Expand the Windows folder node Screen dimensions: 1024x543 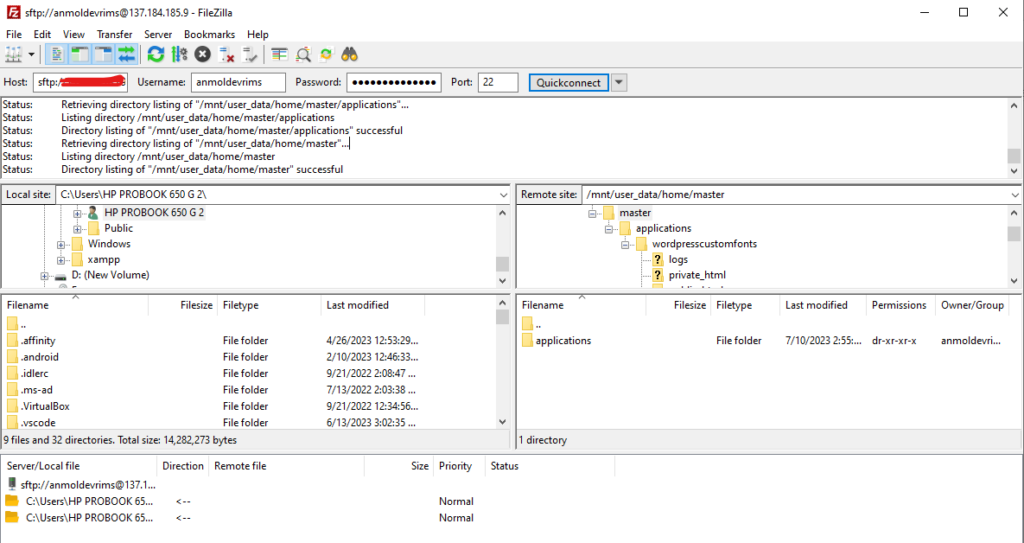click(61, 244)
